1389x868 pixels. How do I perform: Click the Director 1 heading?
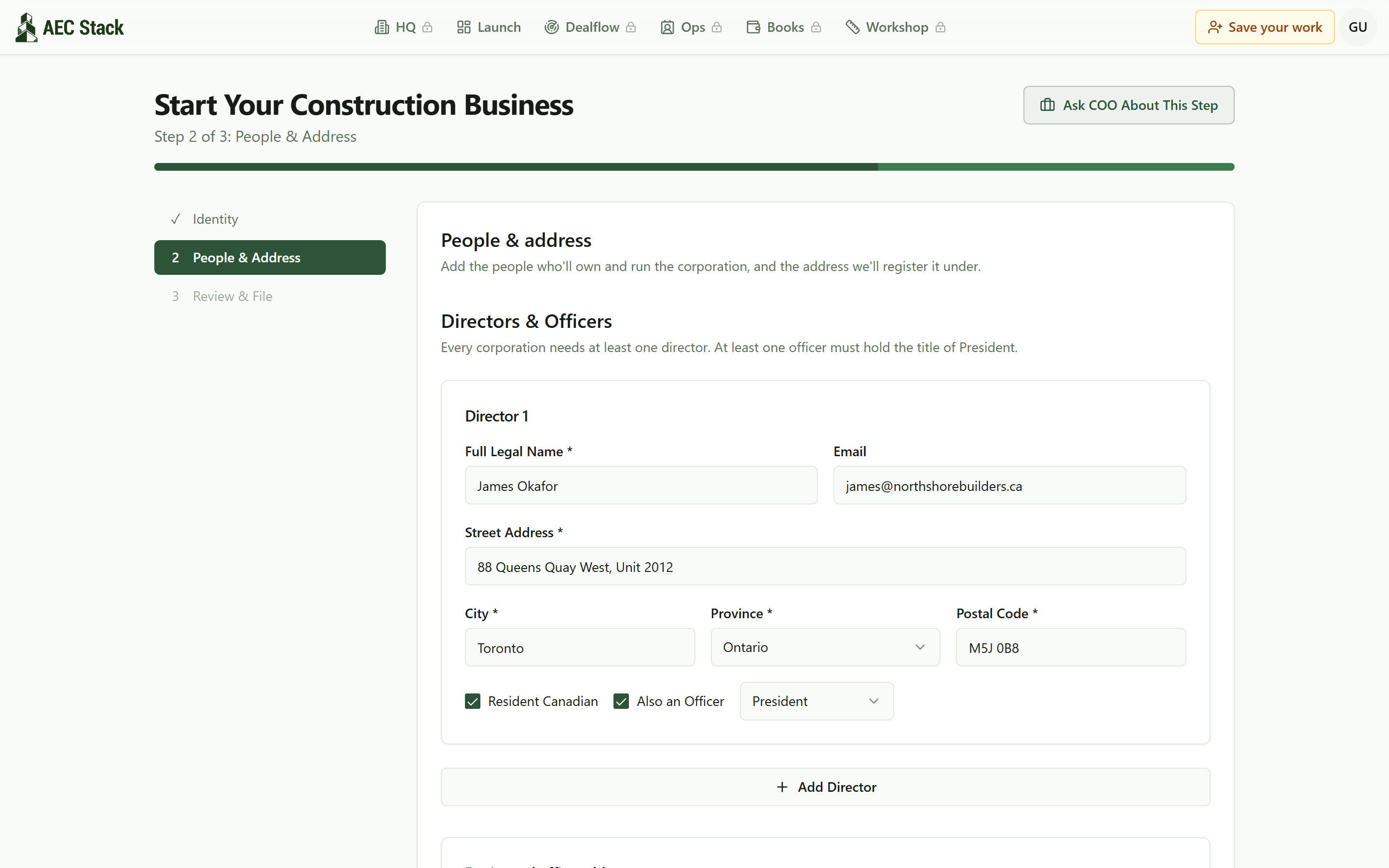pos(496,416)
